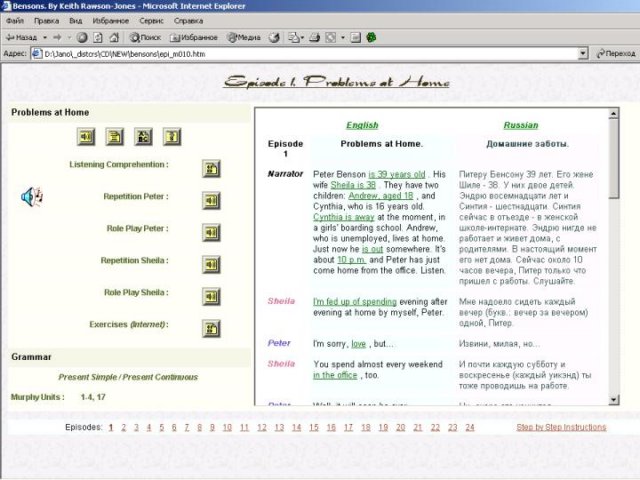Click the 'in the office' link
The image size is (640, 480).
pos(335,375)
